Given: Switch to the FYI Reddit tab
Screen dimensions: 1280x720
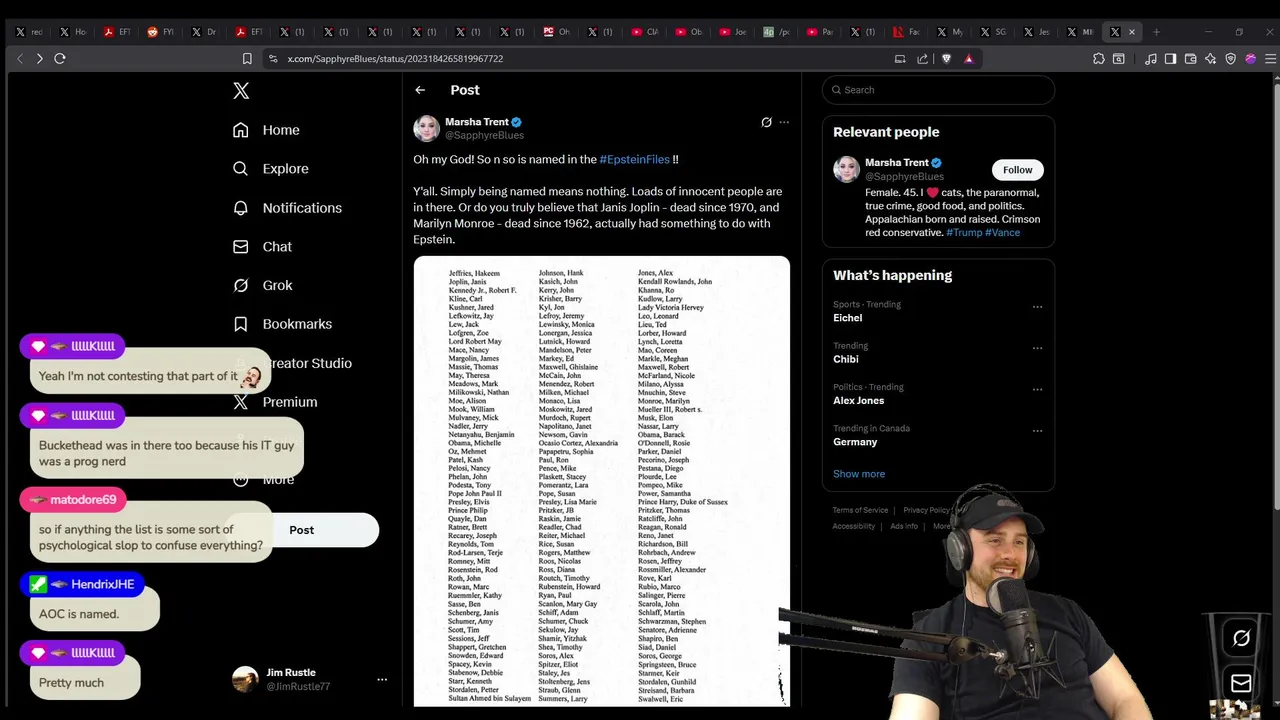Looking at the screenshot, I should click(x=161, y=32).
